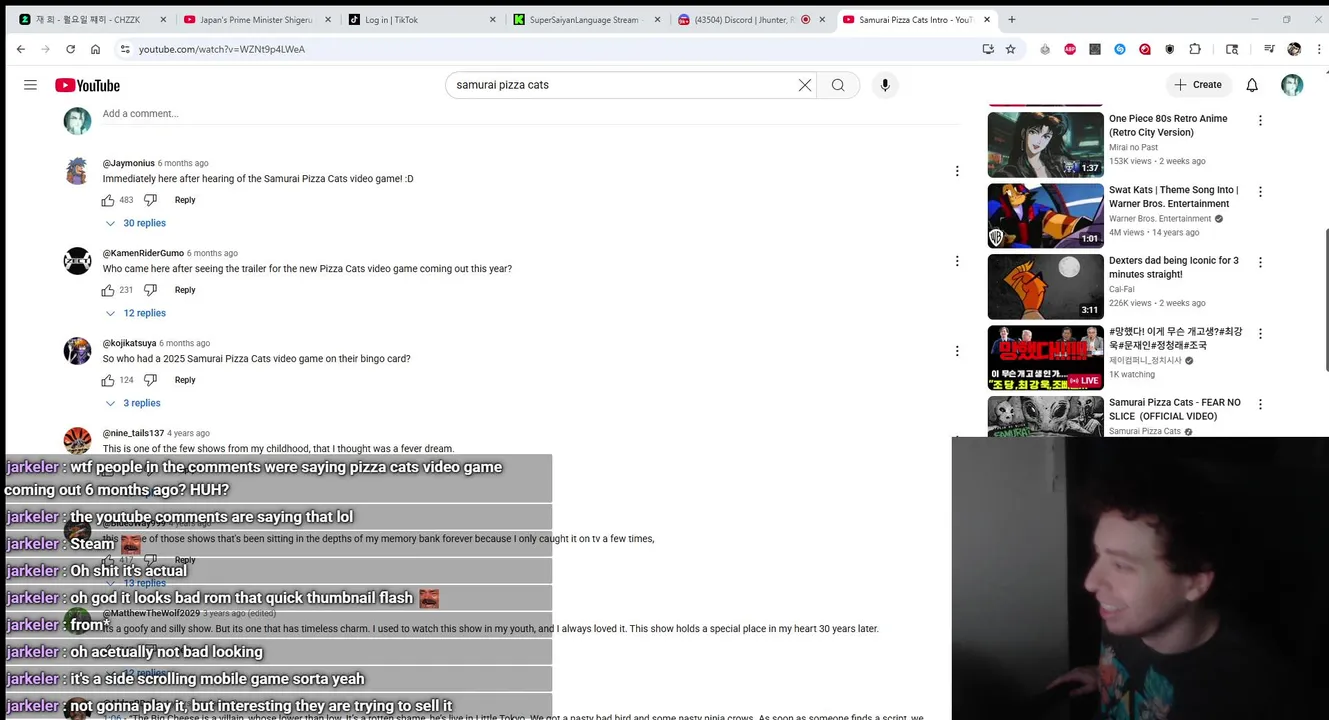Open options menu for @Jaymonius comment
Viewport: 1329px width, 720px height.
coord(957,171)
